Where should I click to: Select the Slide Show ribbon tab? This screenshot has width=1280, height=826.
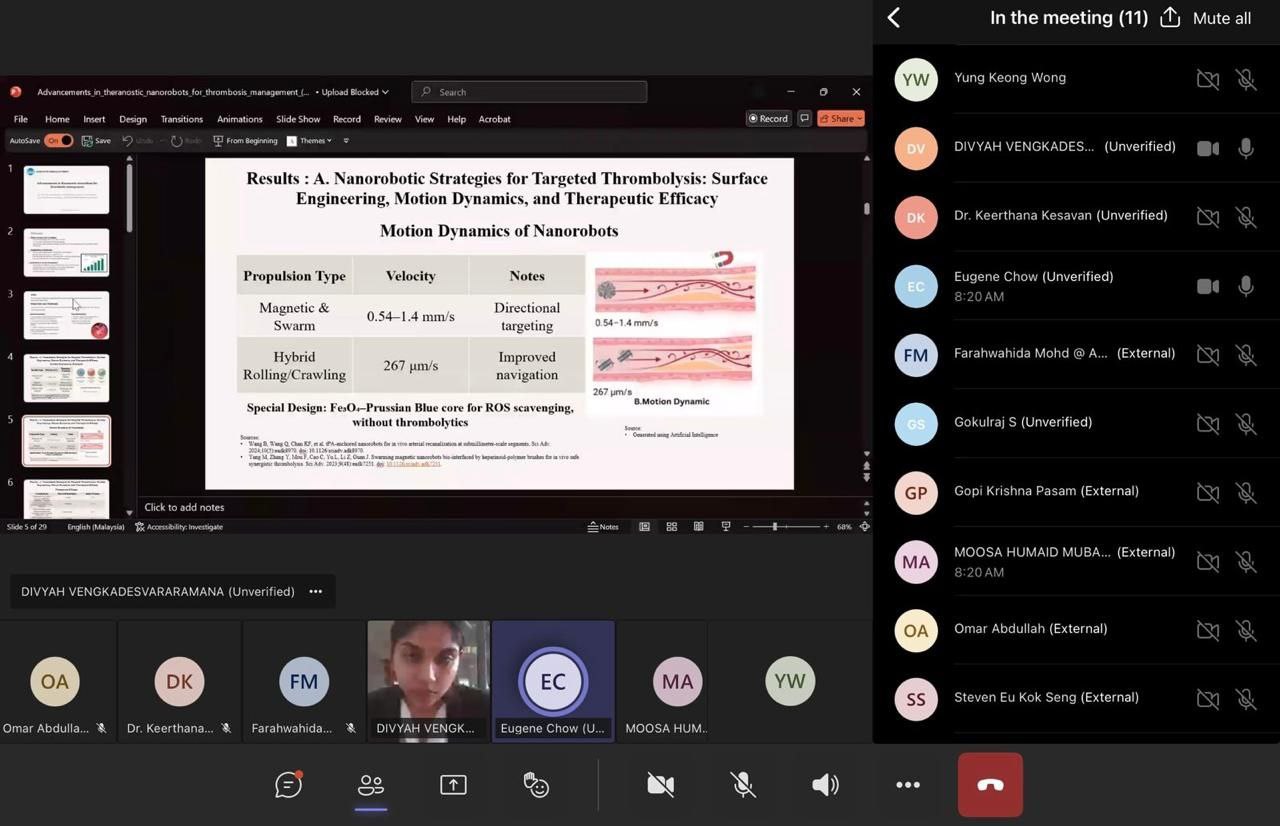298,119
